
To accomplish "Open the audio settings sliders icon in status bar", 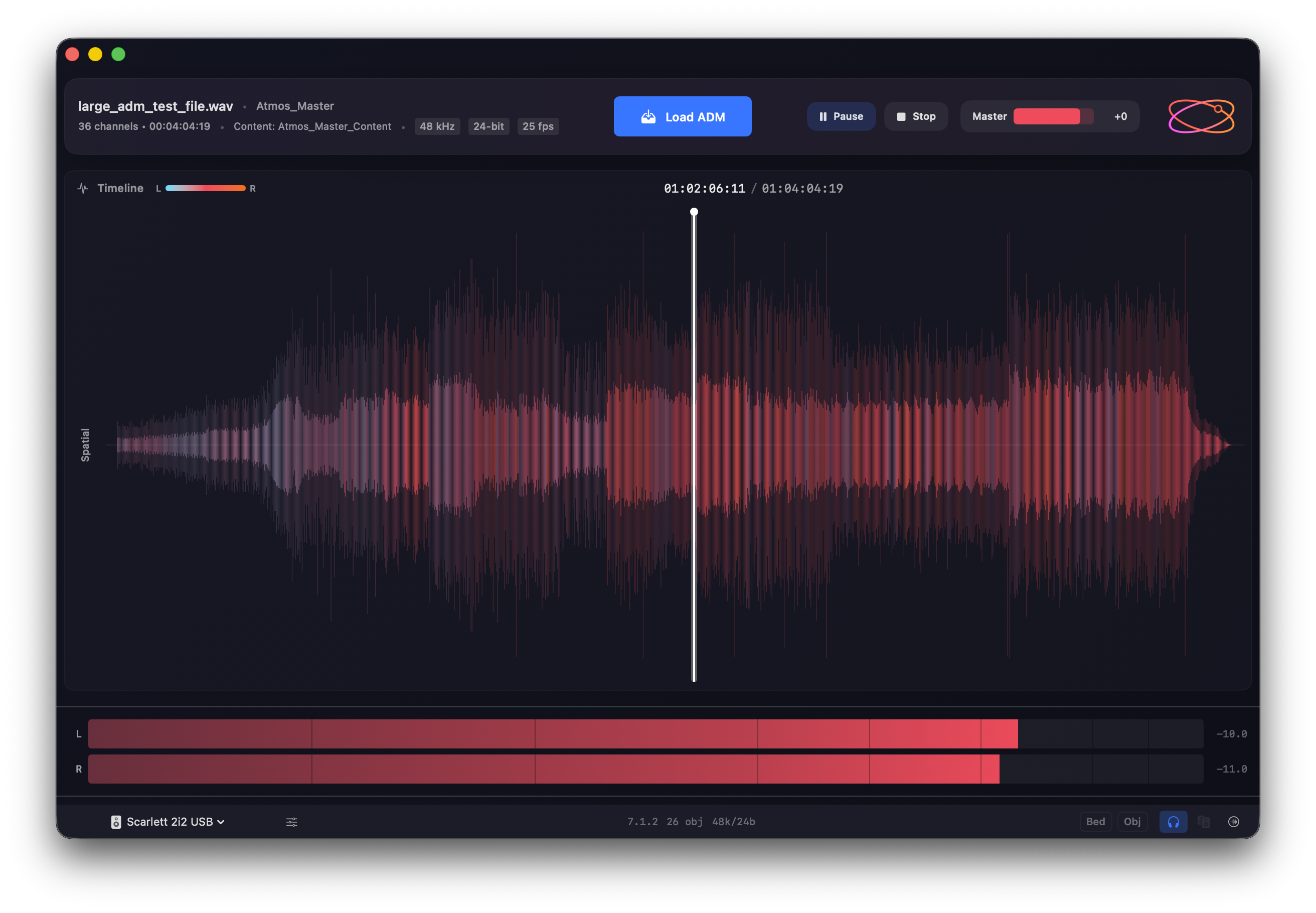I will [x=292, y=822].
